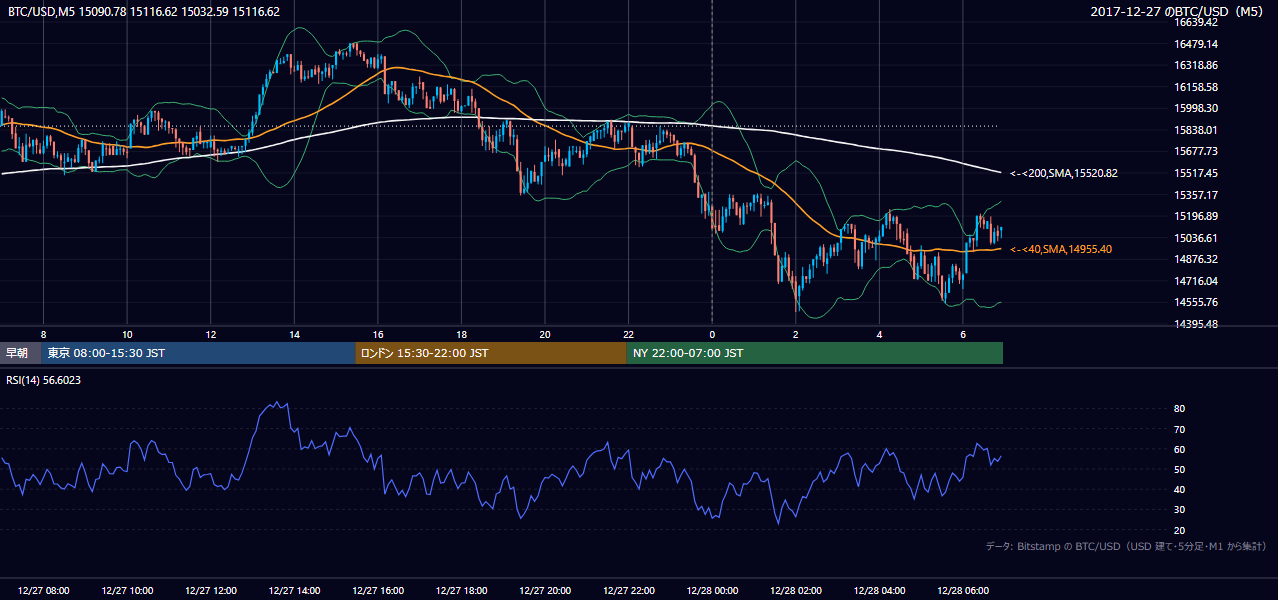The image size is (1278, 600).
Task: Pick the 12/28 06:00 date label
Action: click(962, 591)
